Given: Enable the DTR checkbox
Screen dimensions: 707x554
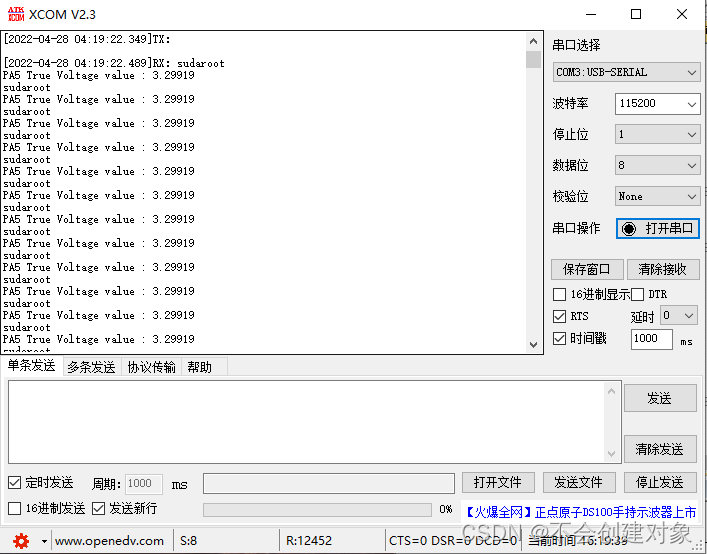Looking at the screenshot, I should [x=637, y=294].
